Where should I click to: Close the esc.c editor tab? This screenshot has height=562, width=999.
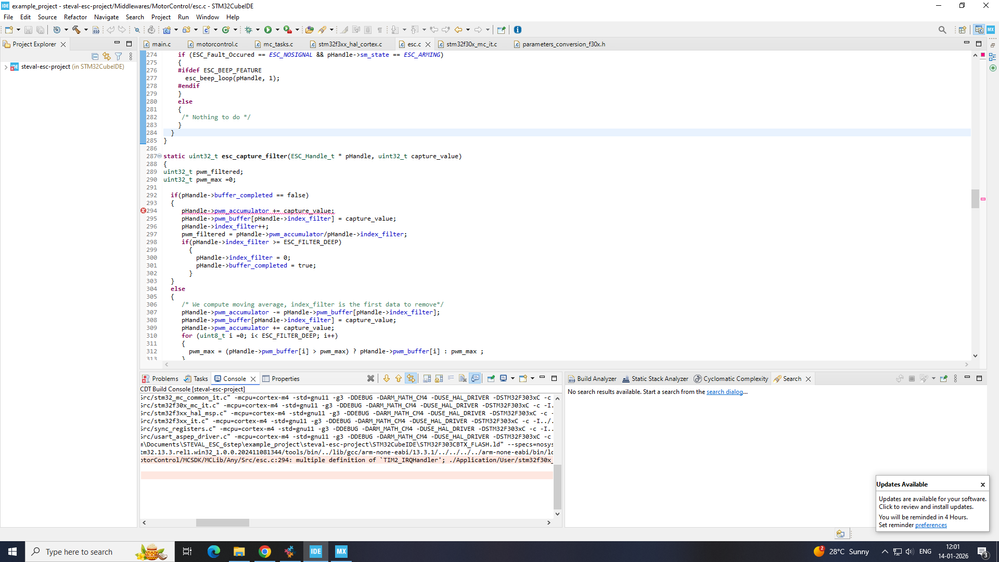pos(428,44)
